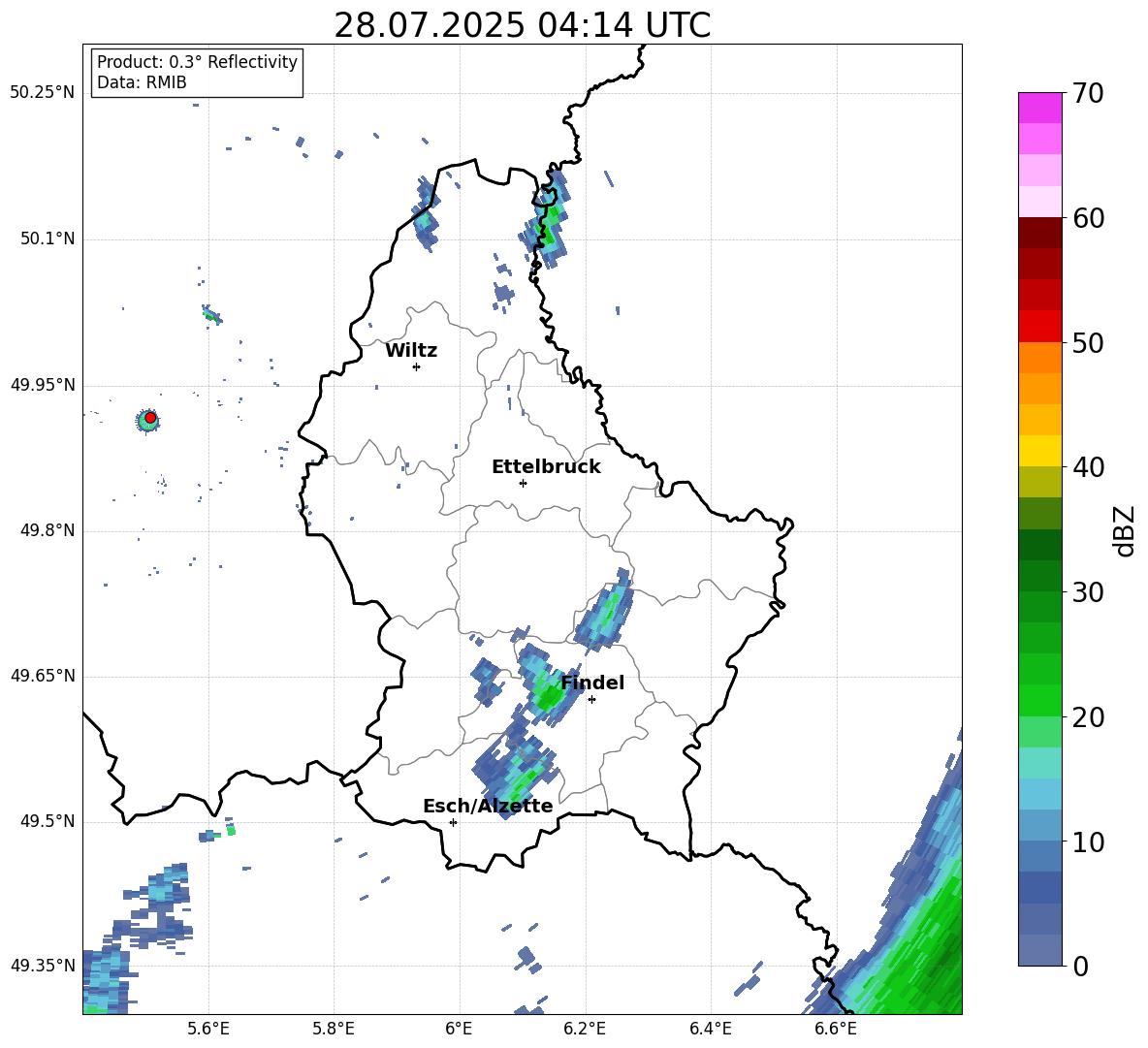The width and height of the screenshot is (1148, 1048).
Task: Click the colorbar tick value 40
Action: (x=1088, y=467)
